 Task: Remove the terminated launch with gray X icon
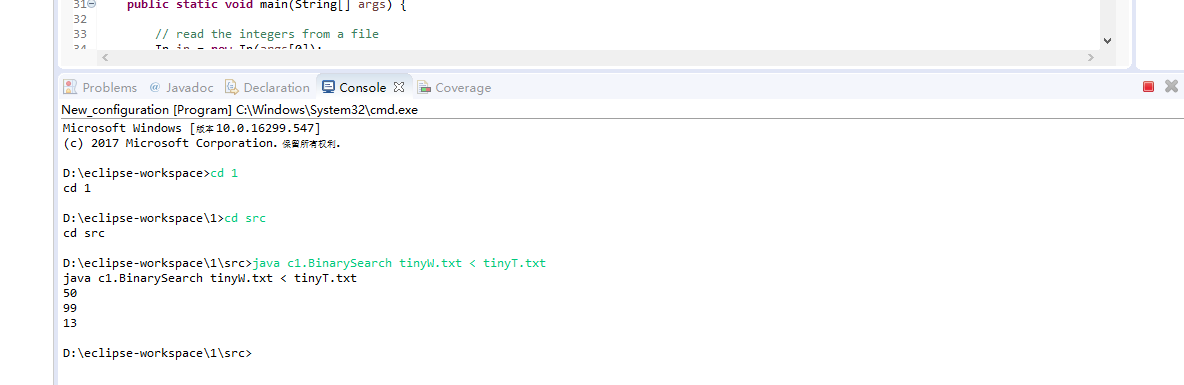[x=1171, y=87]
